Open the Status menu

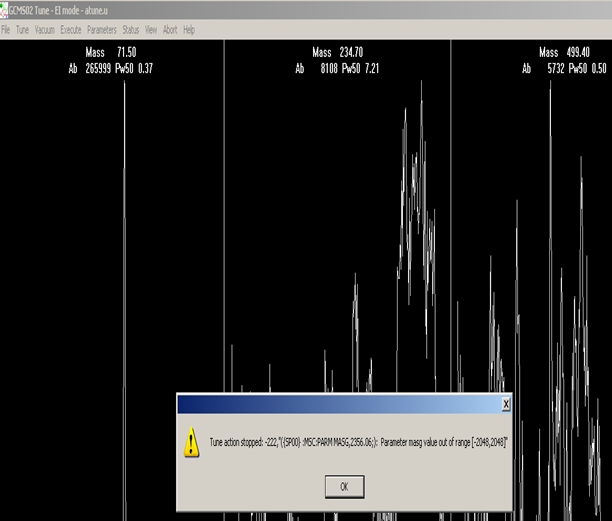pyautogui.click(x=131, y=30)
